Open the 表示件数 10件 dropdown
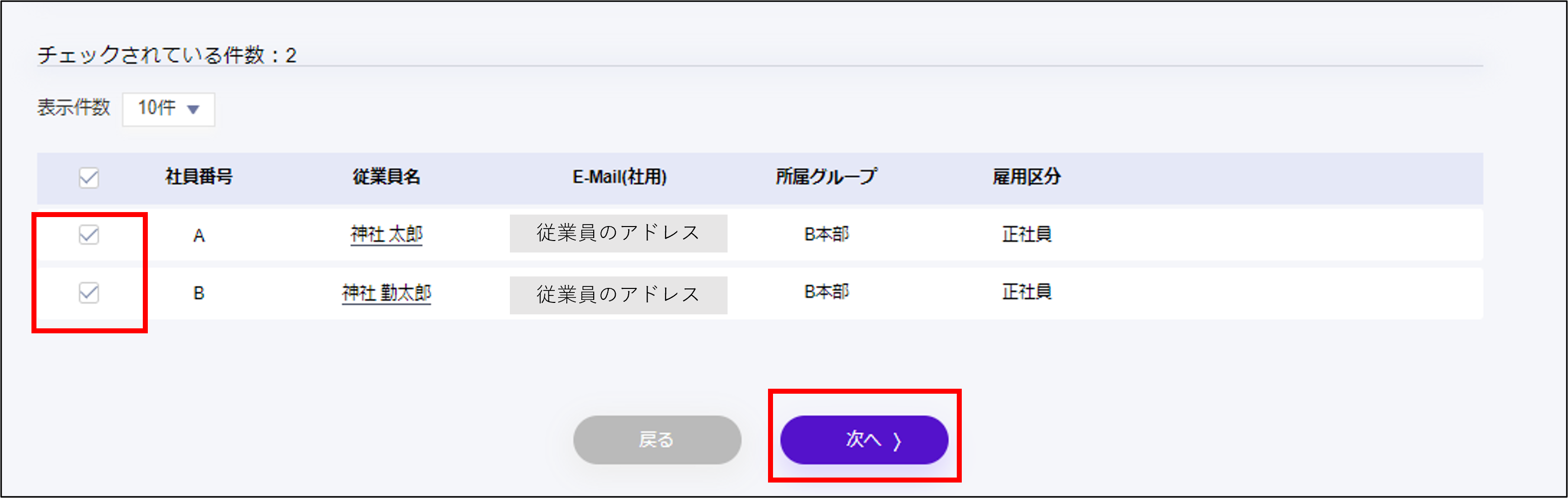Screen dimensions: 1568x498 tap(169, 109)
